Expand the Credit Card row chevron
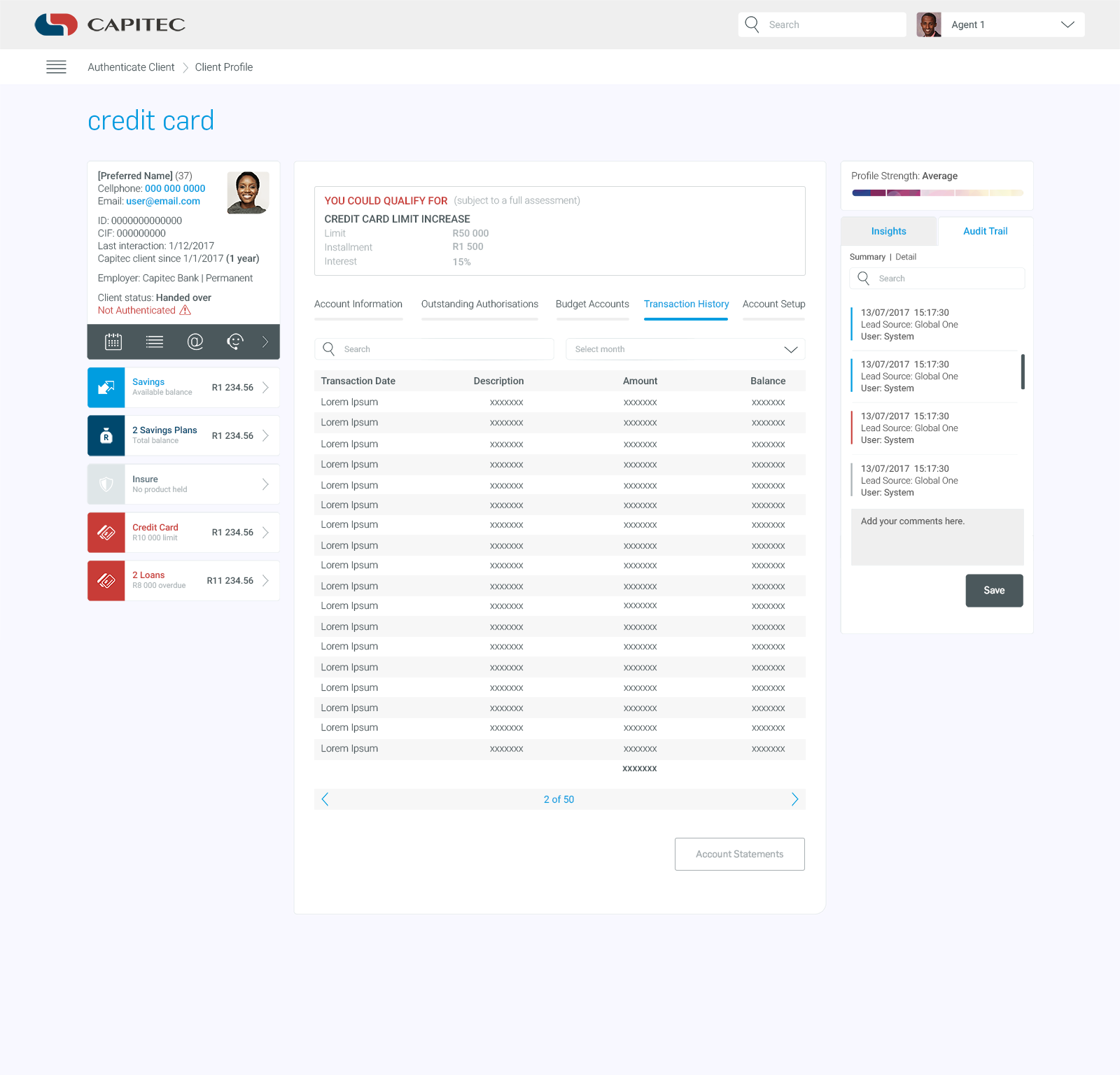 tap(265, 533)
